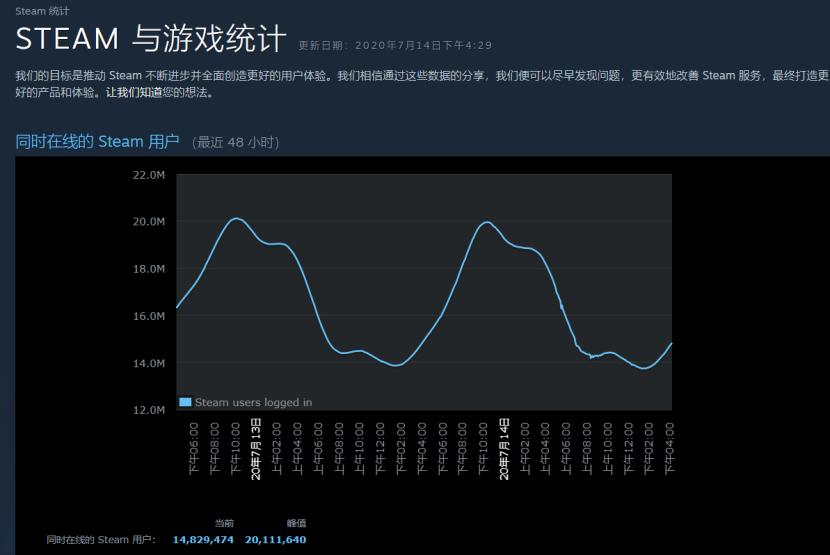Screen dimensions: 830x555
Task: Click the blue legend swatch for Steam users
Action: 185,402
